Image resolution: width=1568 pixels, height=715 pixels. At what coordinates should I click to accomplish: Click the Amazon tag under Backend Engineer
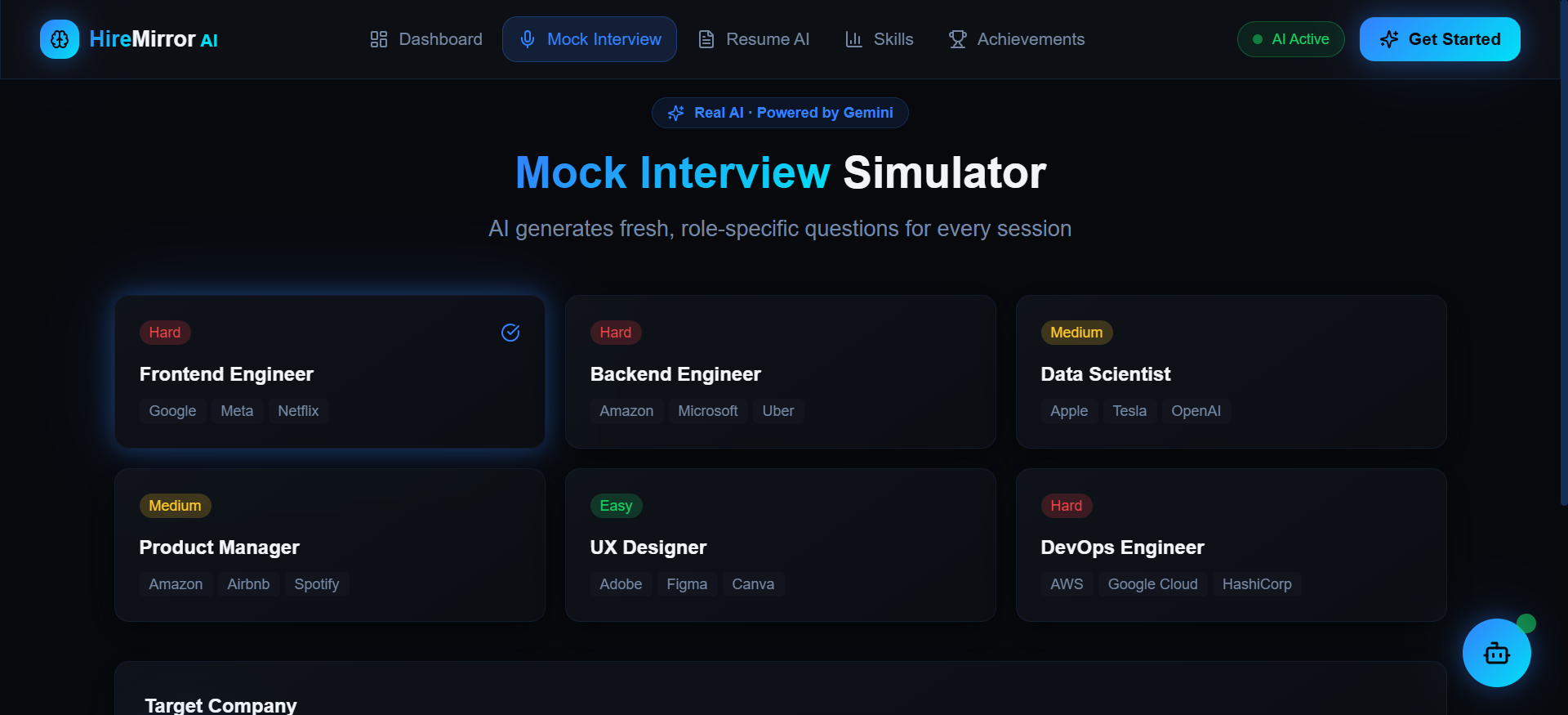626,411
